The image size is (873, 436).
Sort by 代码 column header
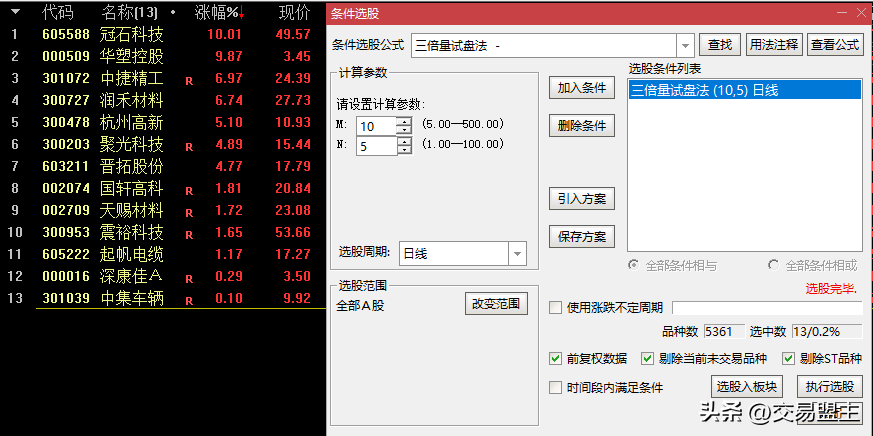click(x=58, y=12)
